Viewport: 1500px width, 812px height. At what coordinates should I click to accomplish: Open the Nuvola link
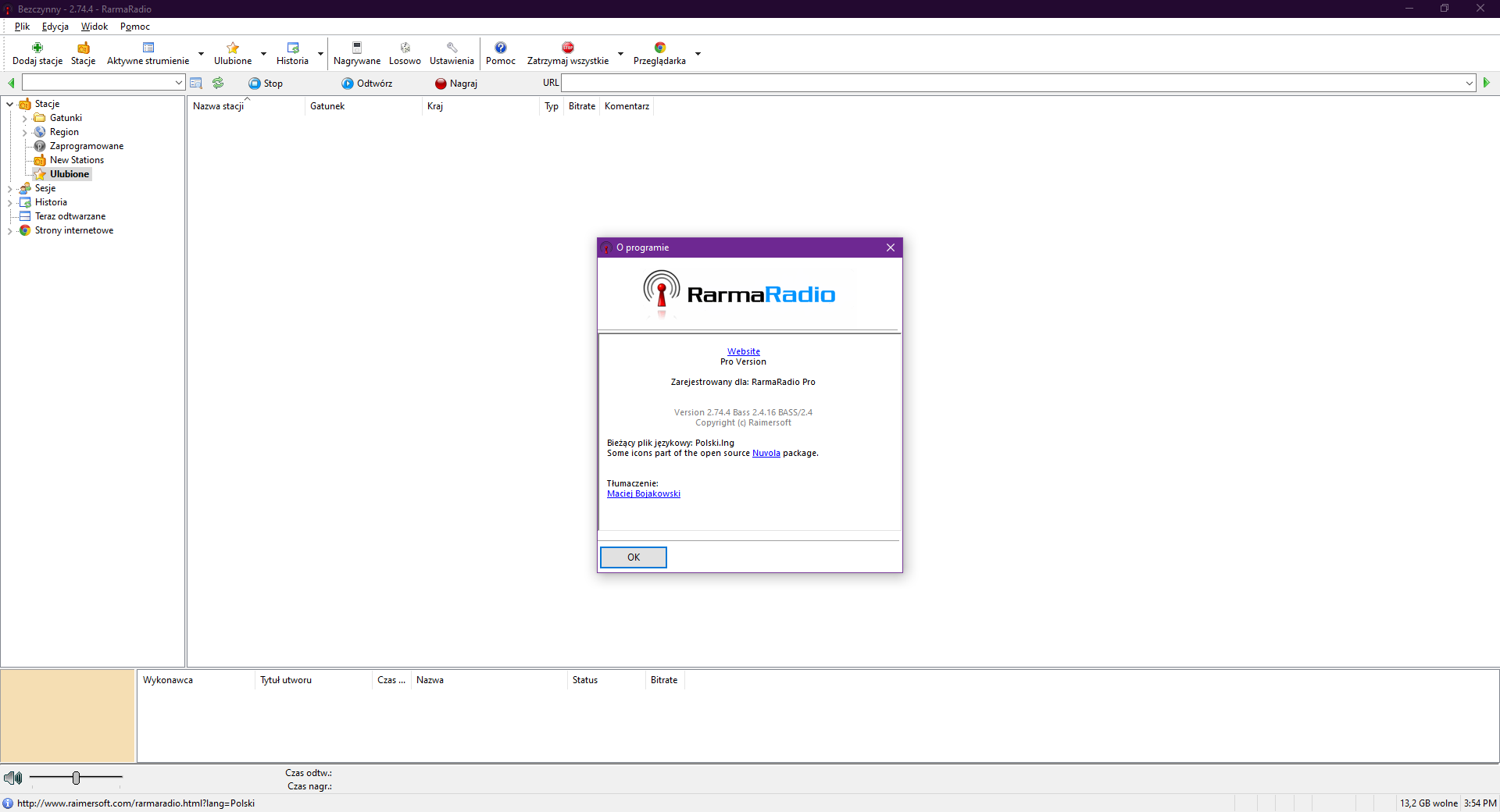766,453
